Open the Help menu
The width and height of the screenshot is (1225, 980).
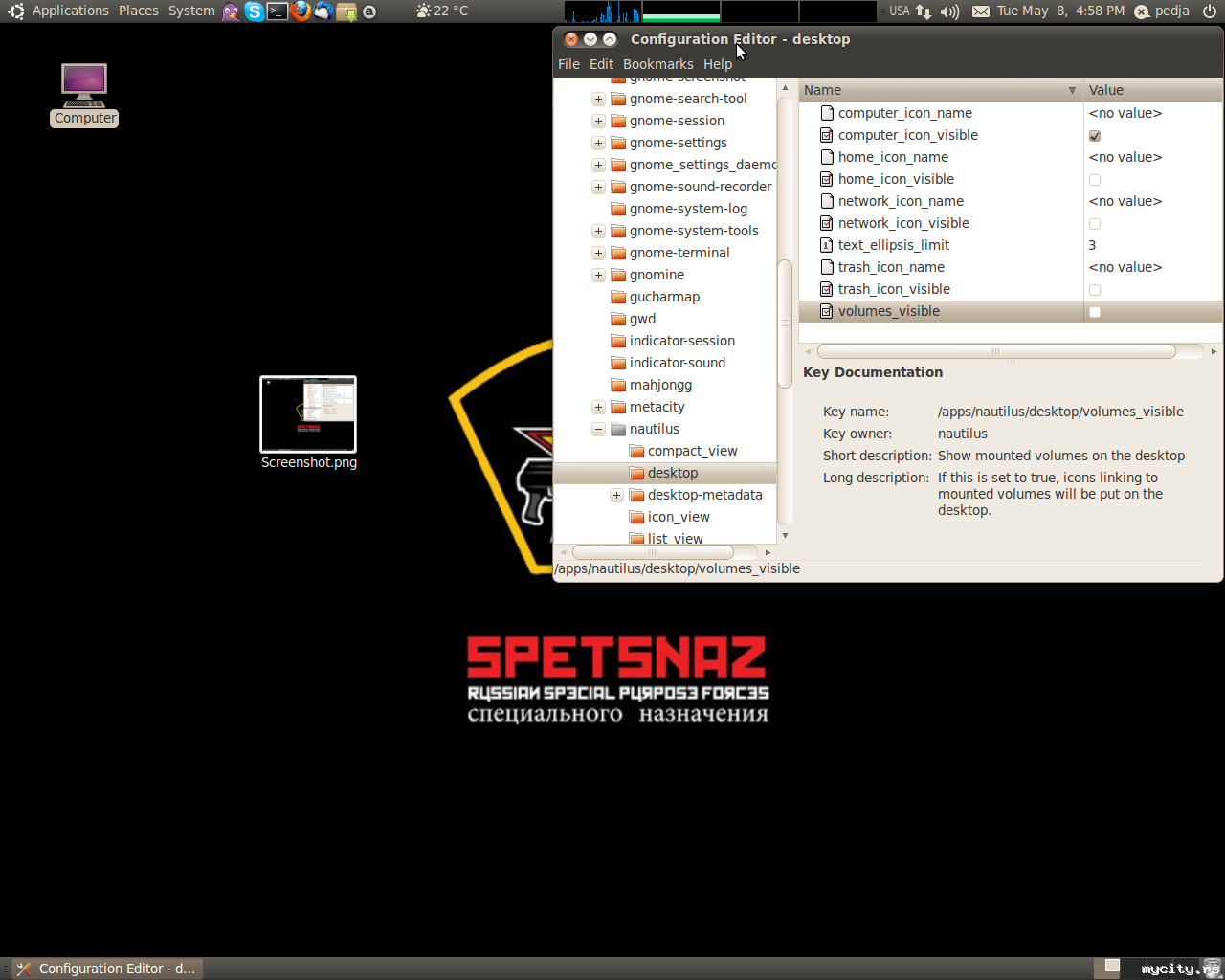(718, 64)
